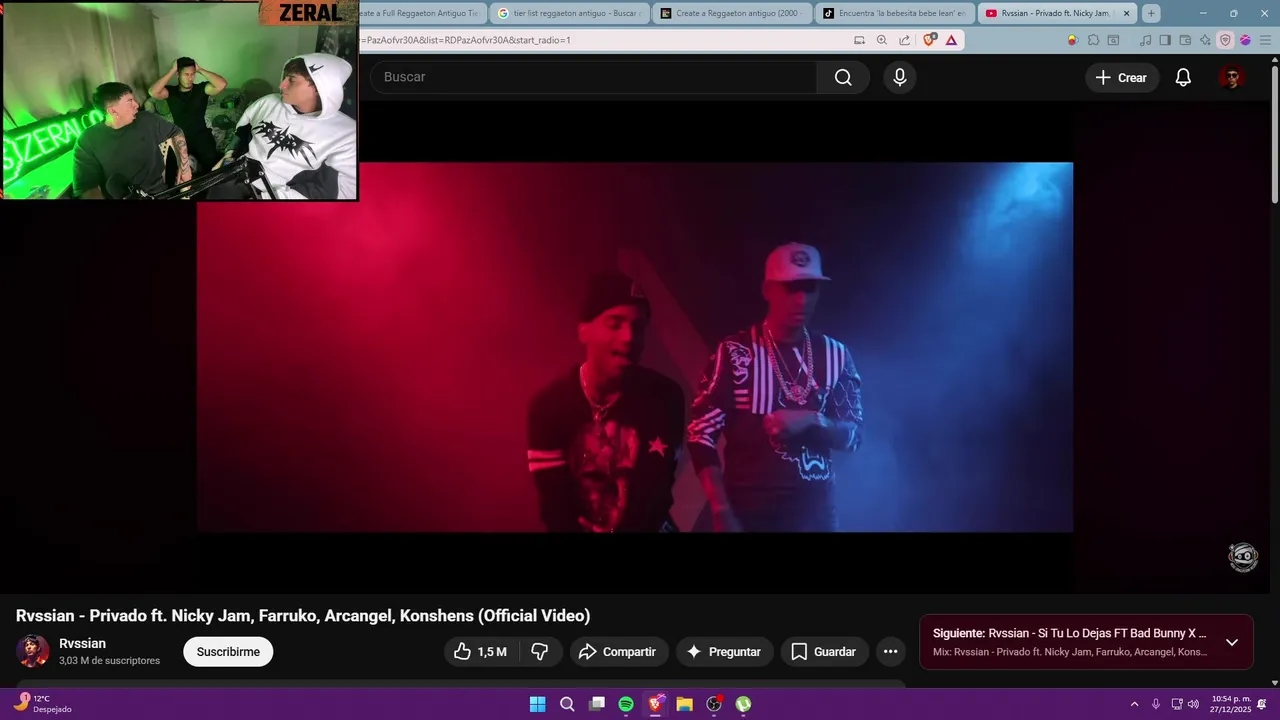Open Rvssian channel avatar

33,651
